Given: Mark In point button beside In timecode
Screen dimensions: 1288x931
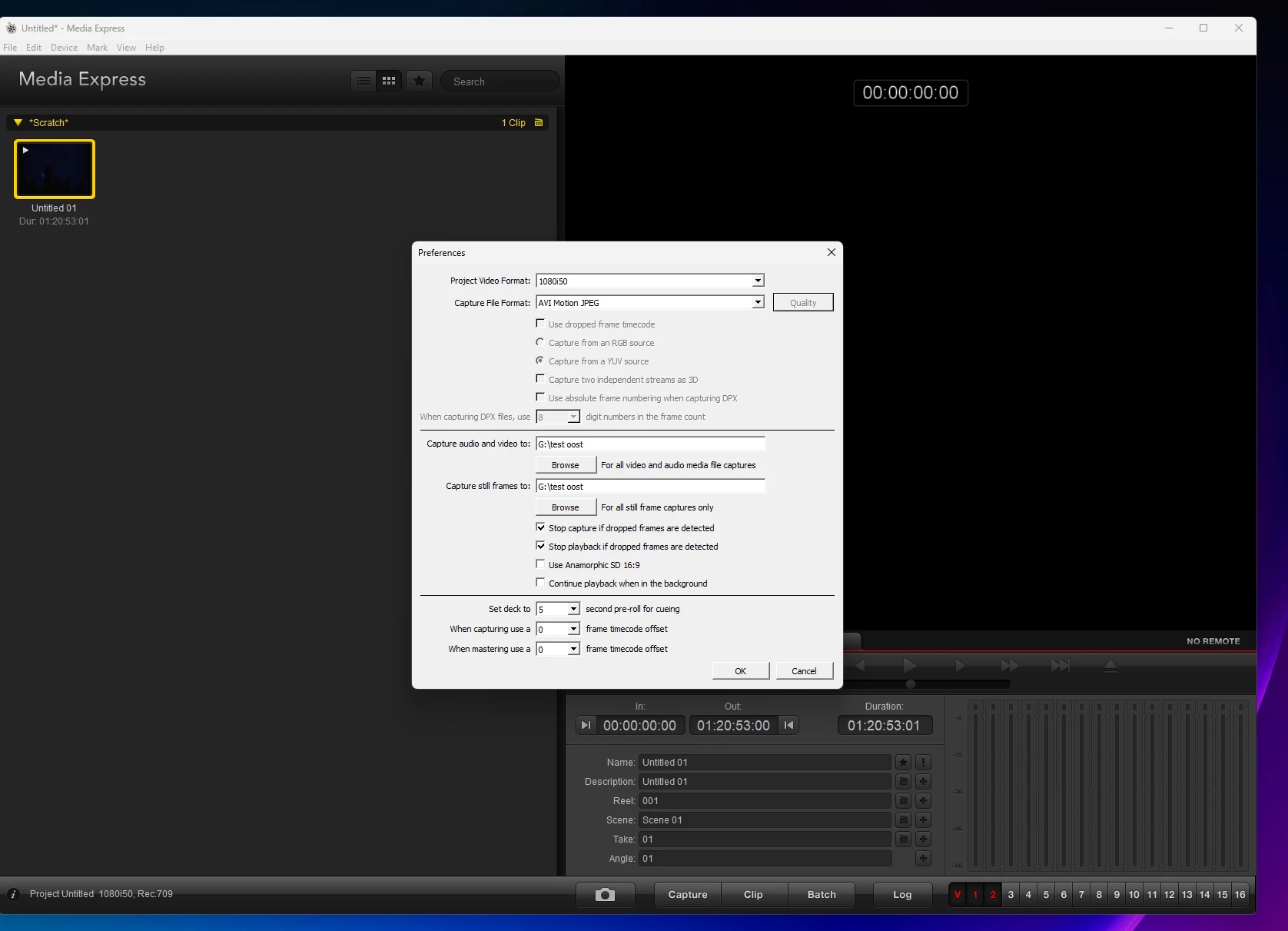Looking at the screenshot, I should pyautogui.click(x=586, y=725).
